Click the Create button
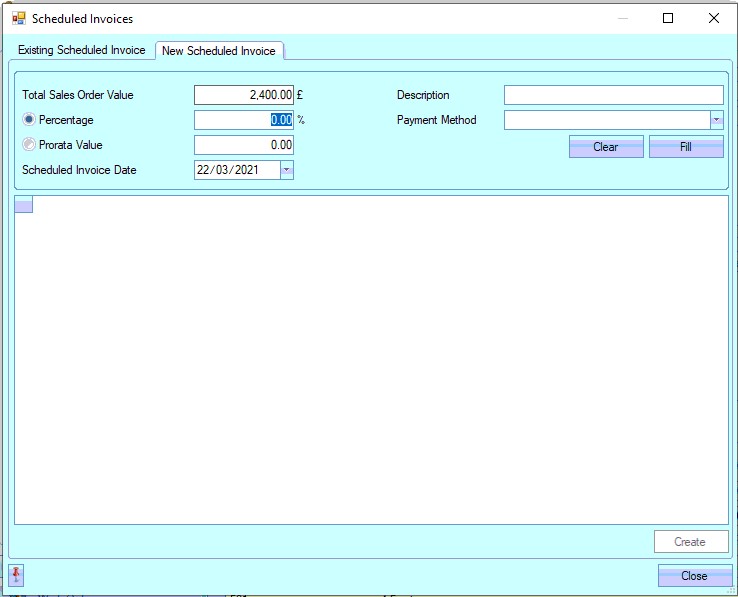 [689, 542]
